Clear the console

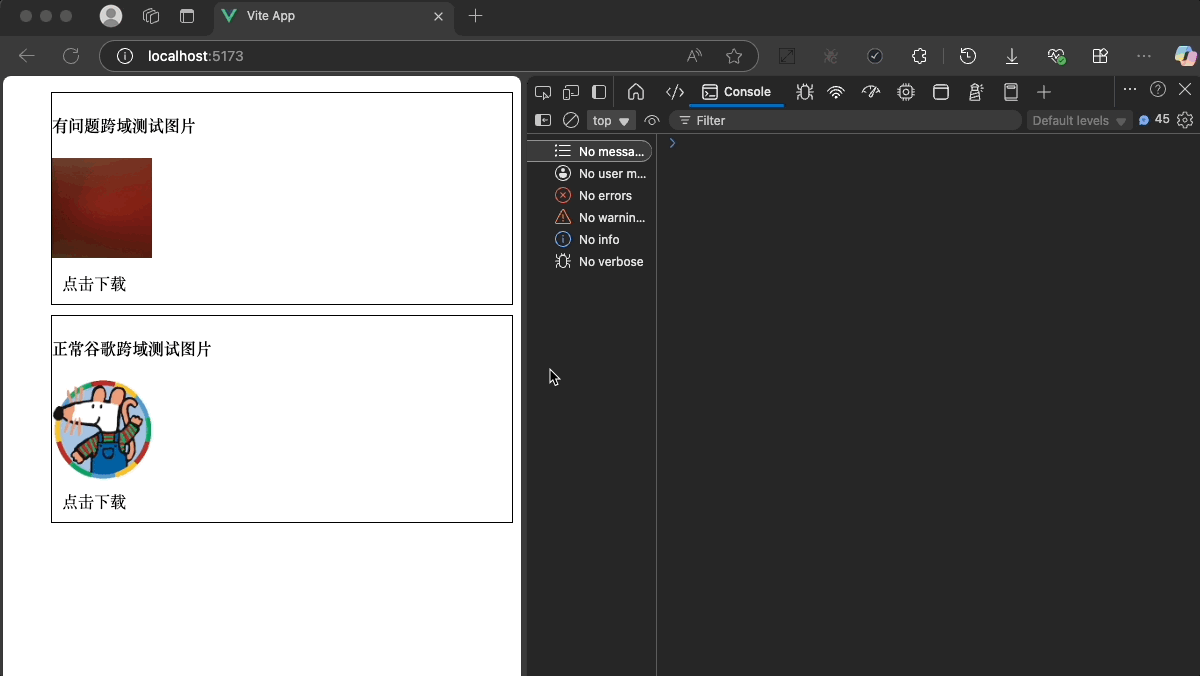pos(571,120)
